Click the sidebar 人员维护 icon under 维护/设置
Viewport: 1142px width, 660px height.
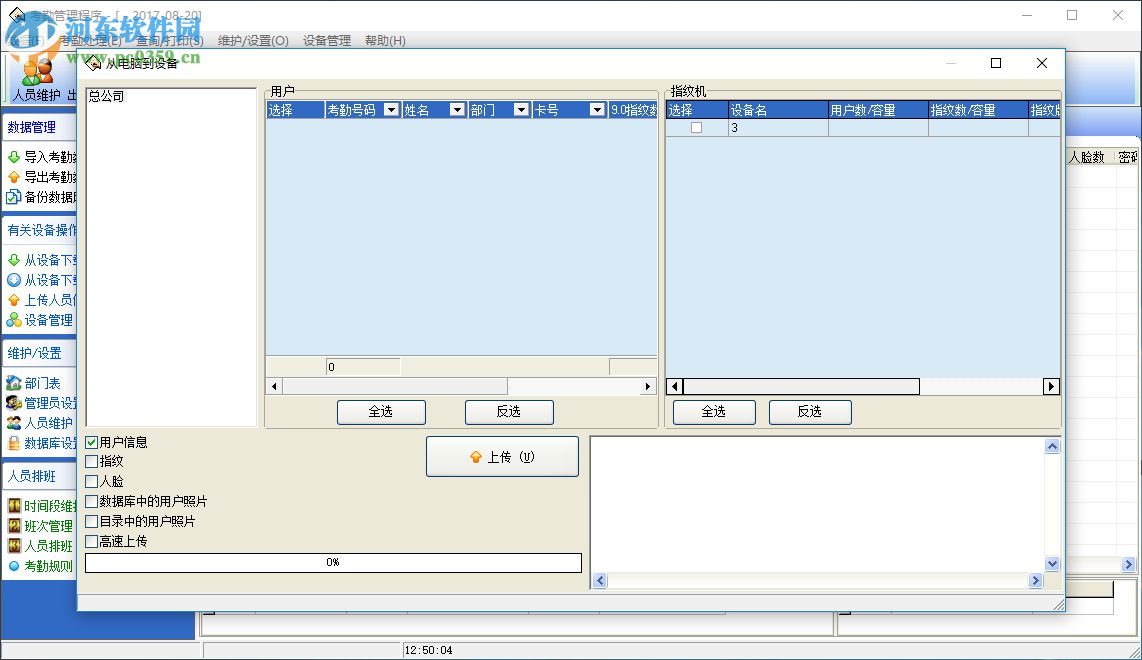coord(14,423)
